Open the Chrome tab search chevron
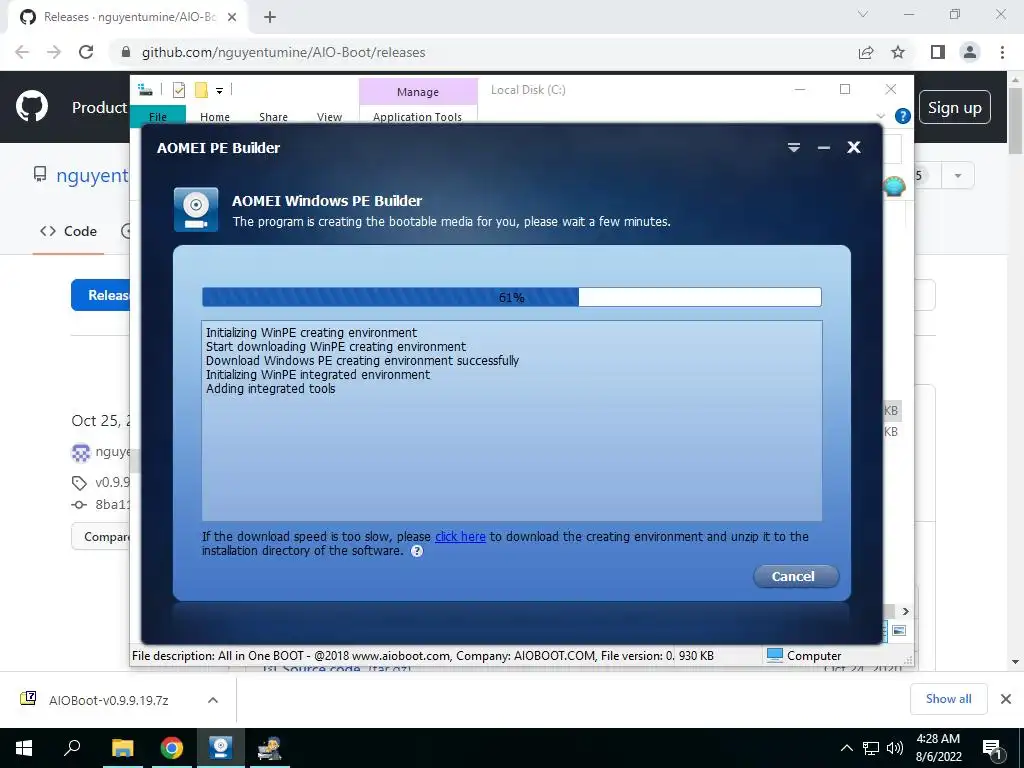This screenshot has height=768, width=1024. pos(863,14)
